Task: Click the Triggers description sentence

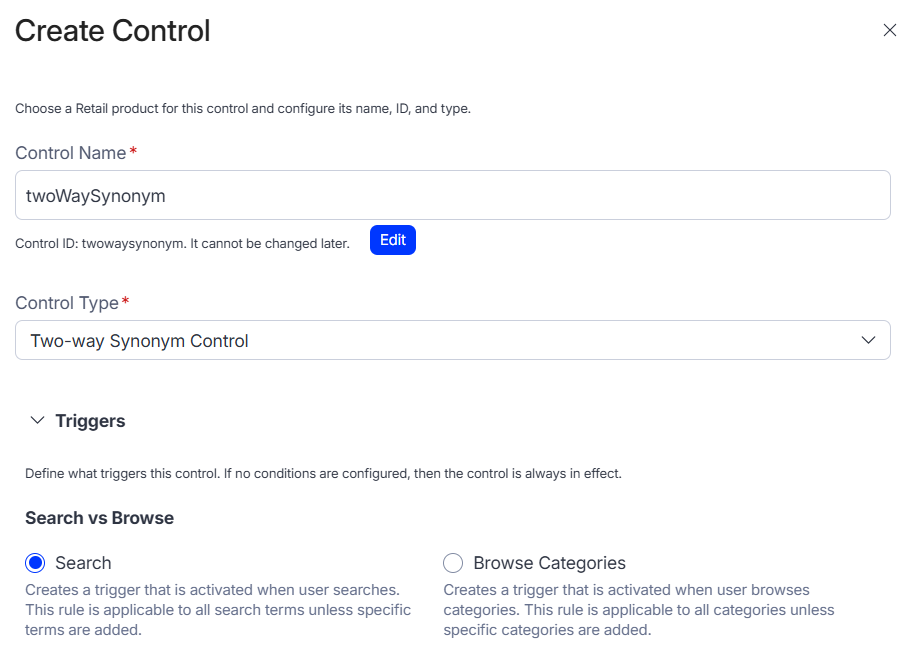Action: click(x=323, y=473)
